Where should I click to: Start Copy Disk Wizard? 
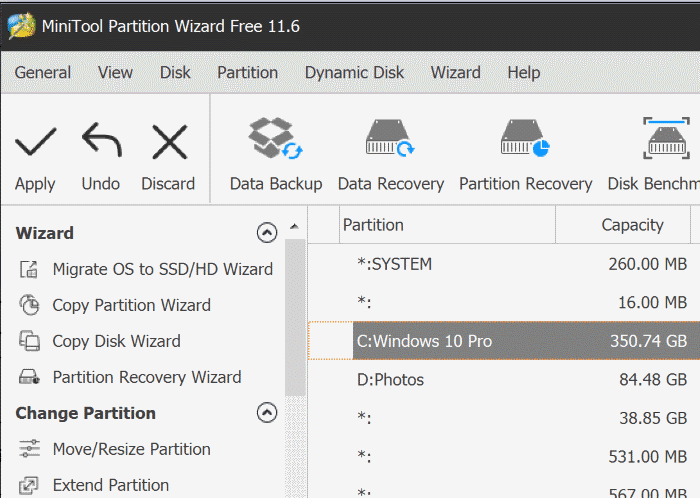point(117,341)
